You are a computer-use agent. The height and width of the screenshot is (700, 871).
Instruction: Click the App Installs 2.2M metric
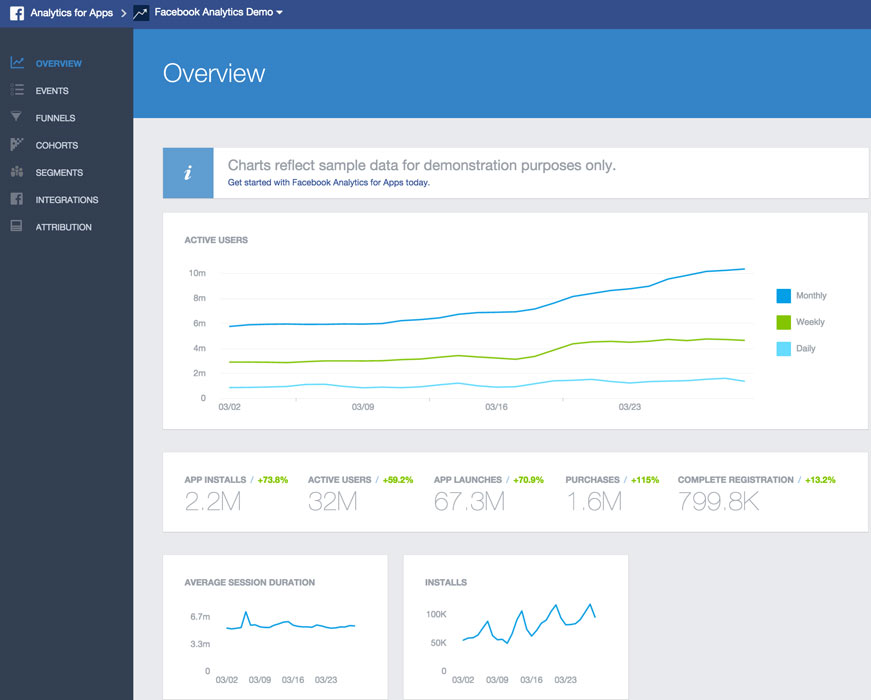[213, 502]
